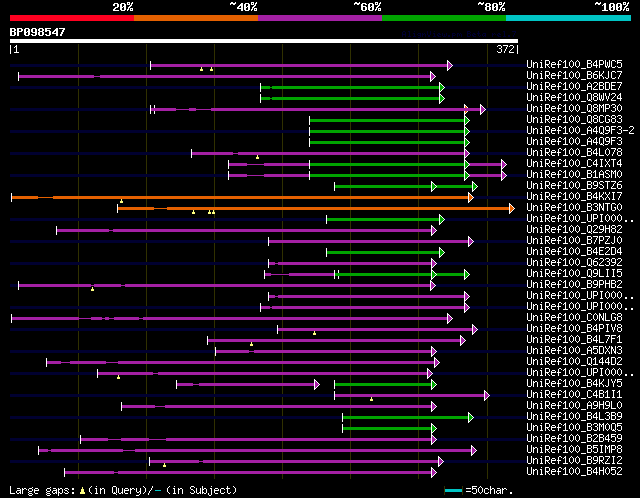Click the cyan segment of the identity legend
The width and height of the screenshot is (640, 498).
569,18
